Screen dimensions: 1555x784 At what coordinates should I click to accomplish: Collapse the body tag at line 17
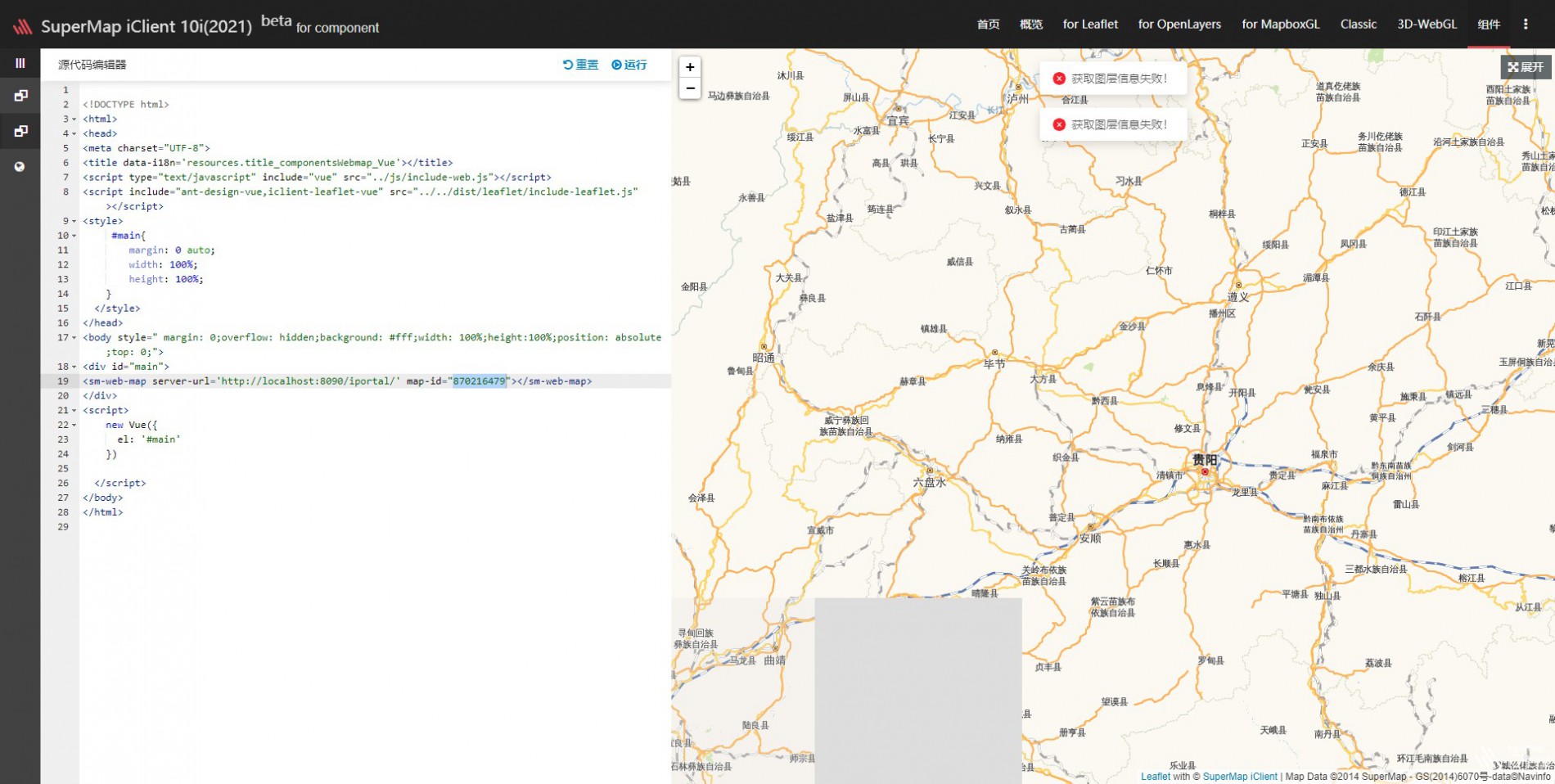pos(74,338)
